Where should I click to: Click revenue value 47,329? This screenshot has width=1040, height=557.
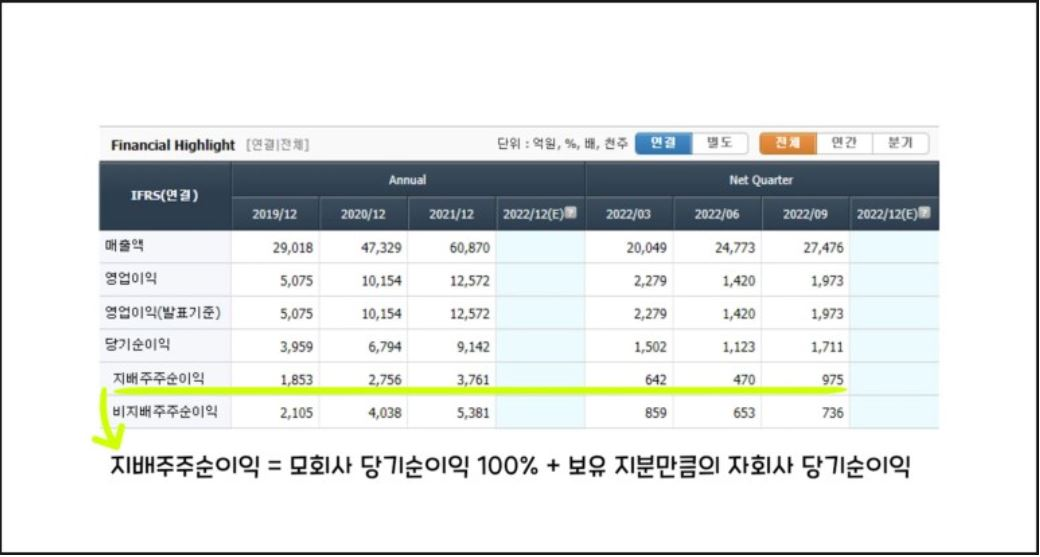[x=381, y=248]
